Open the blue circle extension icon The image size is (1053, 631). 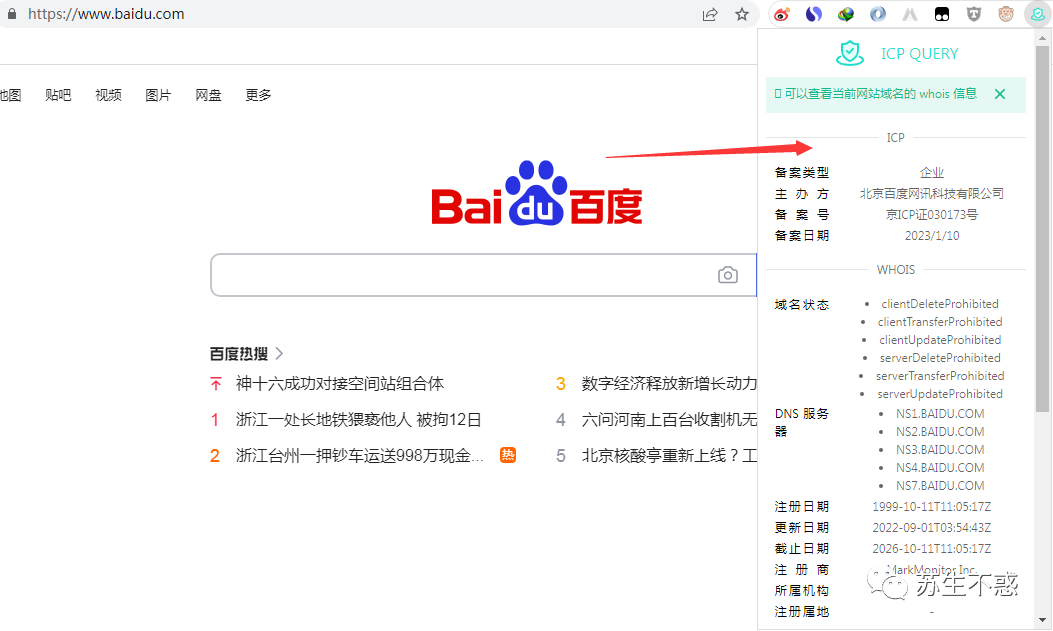coord(878,14)
